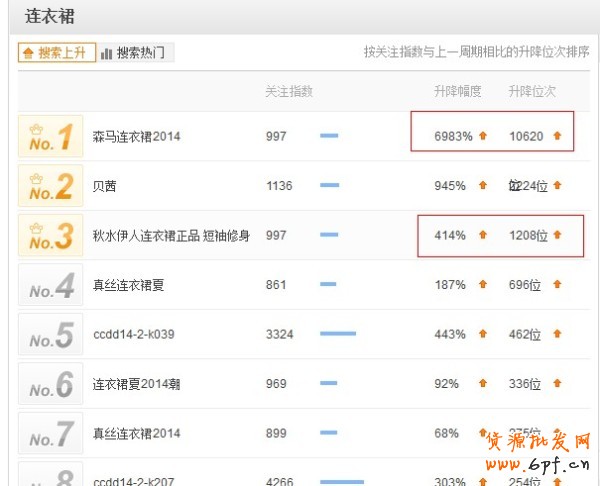Image resolution: width=600 pixels, height=486 pixels.
Task: Open keyword 贝茜
Action: tap(104, 186)
